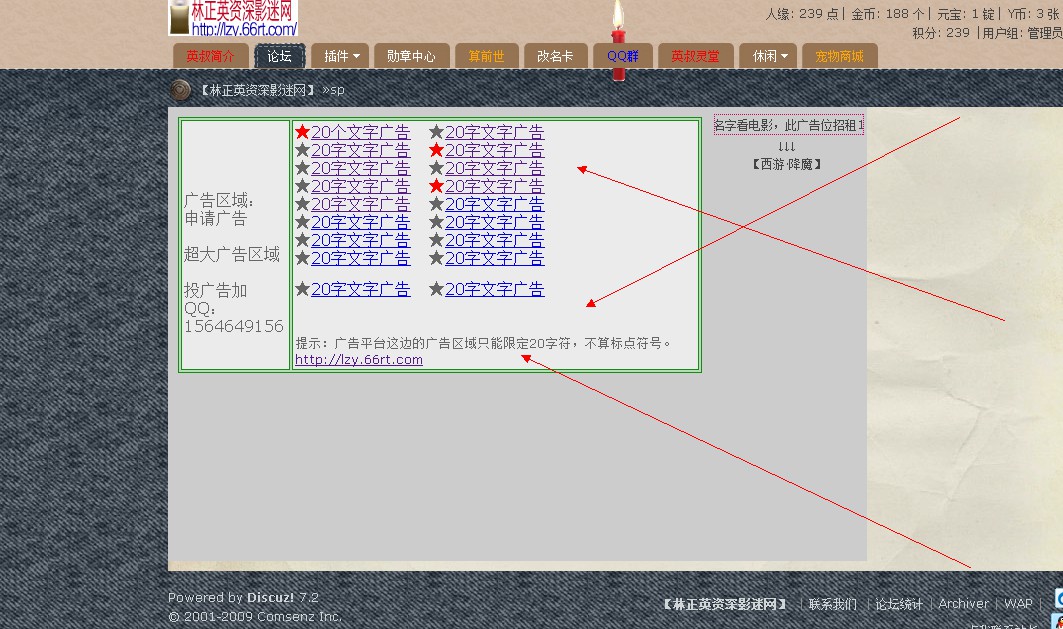Click the sp breadcrumb text
Viewport: 1063px width, 629px height.
pos(337,90)
